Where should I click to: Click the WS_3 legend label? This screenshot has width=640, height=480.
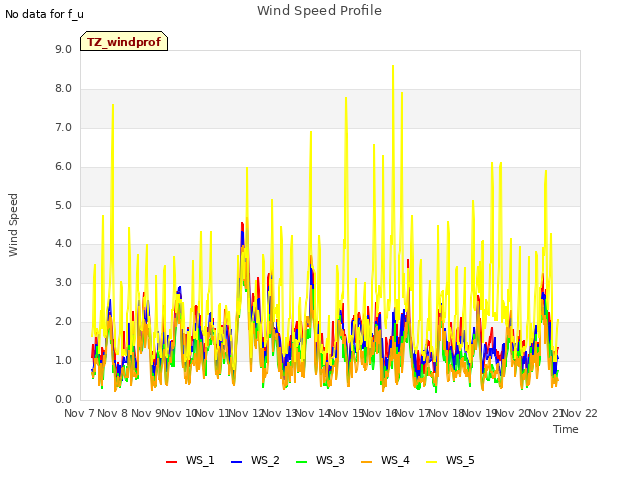pyautogui.click(x=330, y=460)
